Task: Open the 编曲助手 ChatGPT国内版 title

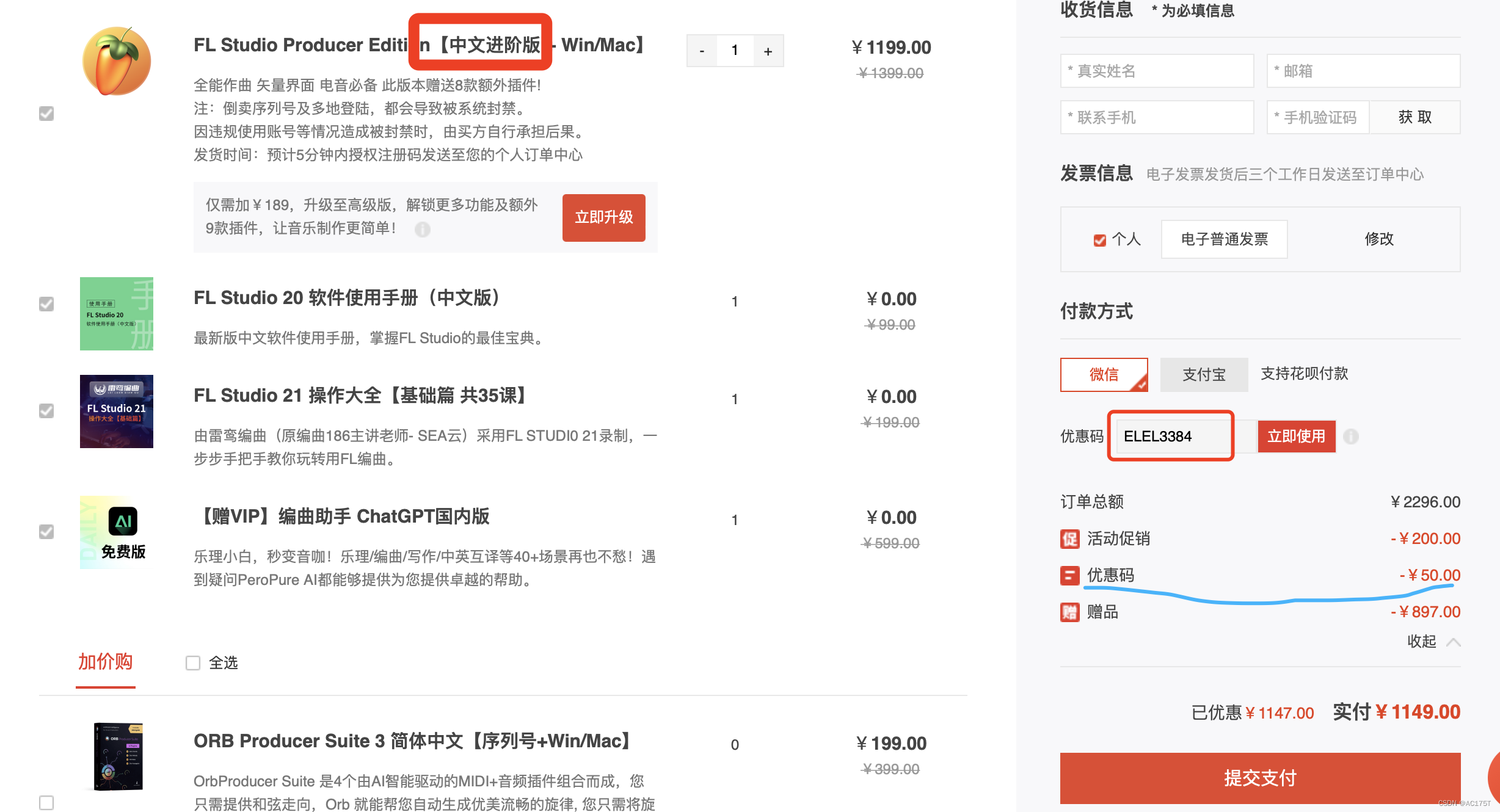Action: tap(342, 516)
